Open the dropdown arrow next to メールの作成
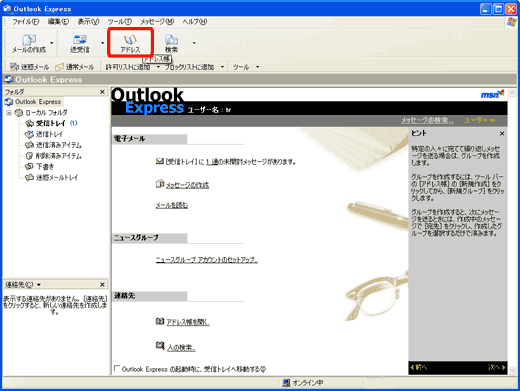Viewport: 520px width, 391px height. pos(52,43)
